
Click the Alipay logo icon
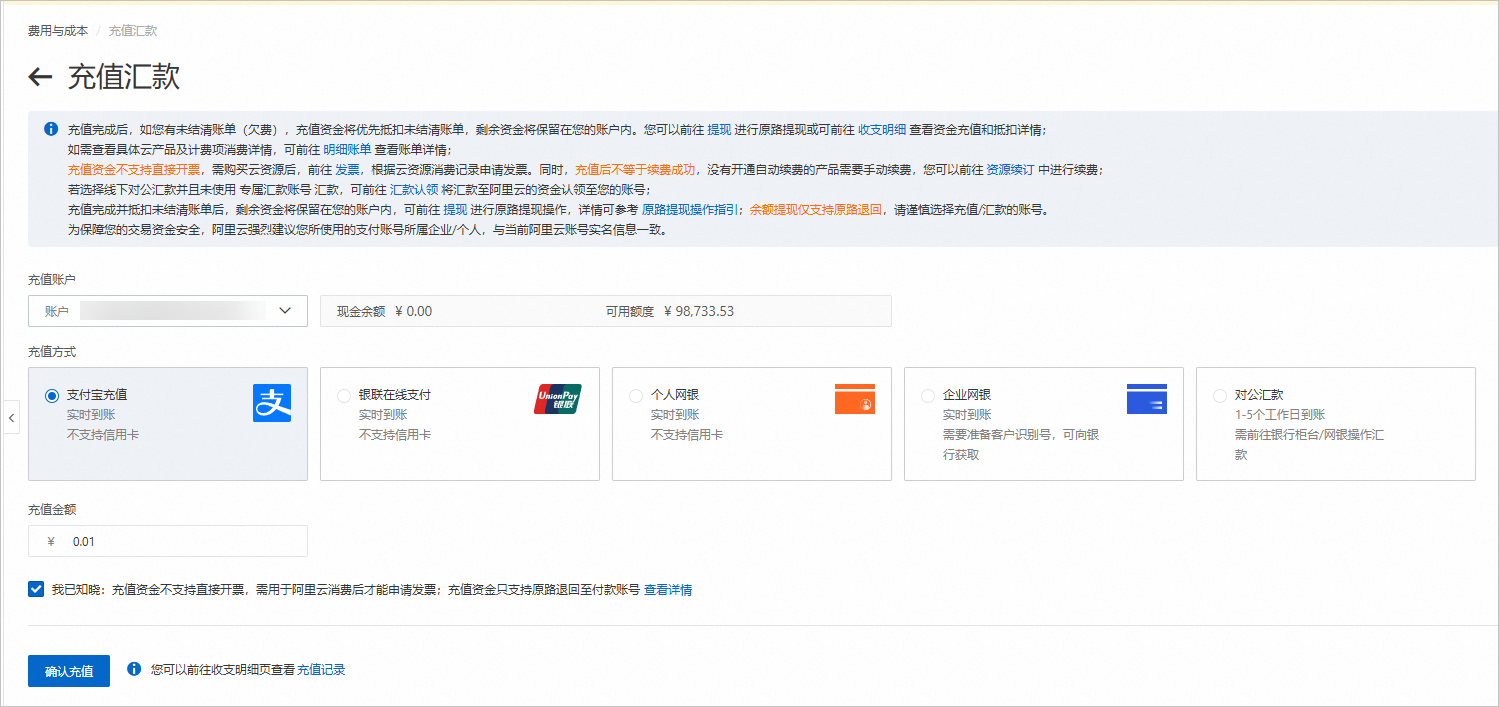coord(271,402)
